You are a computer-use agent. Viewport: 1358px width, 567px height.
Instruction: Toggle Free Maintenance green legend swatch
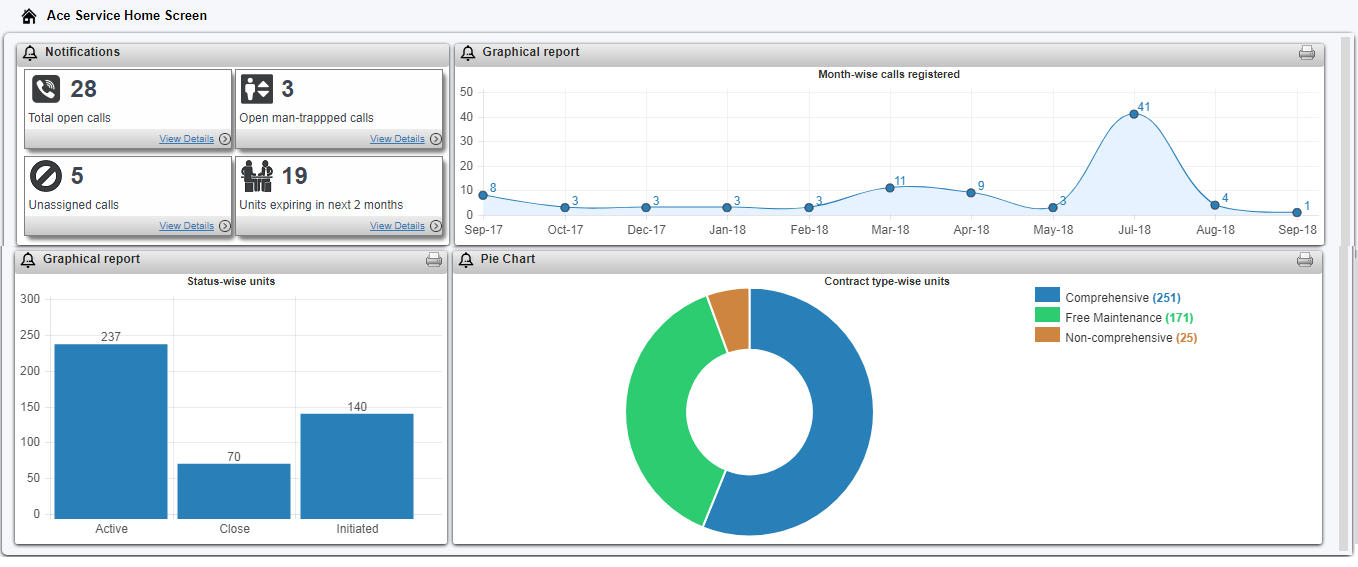click(1047, 316)
